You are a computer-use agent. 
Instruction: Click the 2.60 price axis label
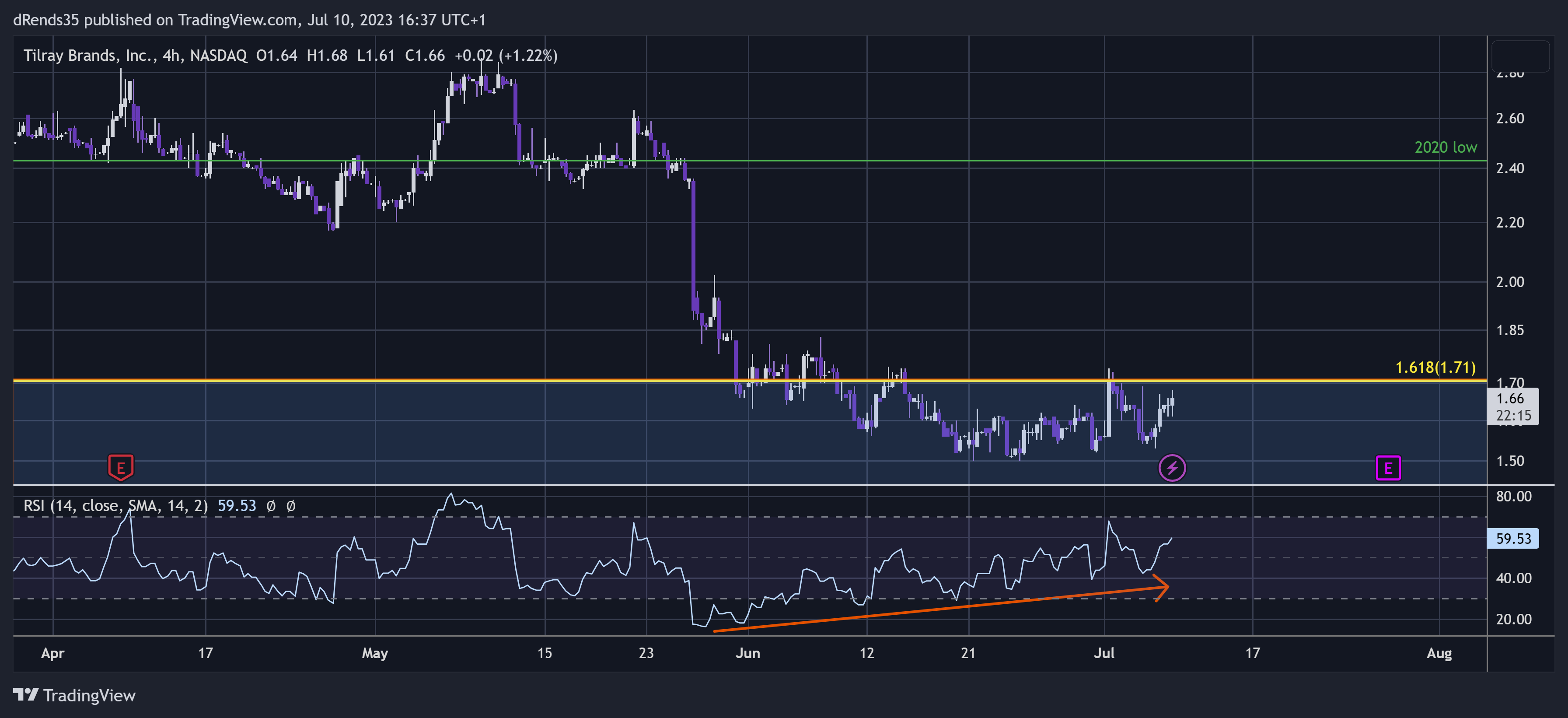(1509, 118)
